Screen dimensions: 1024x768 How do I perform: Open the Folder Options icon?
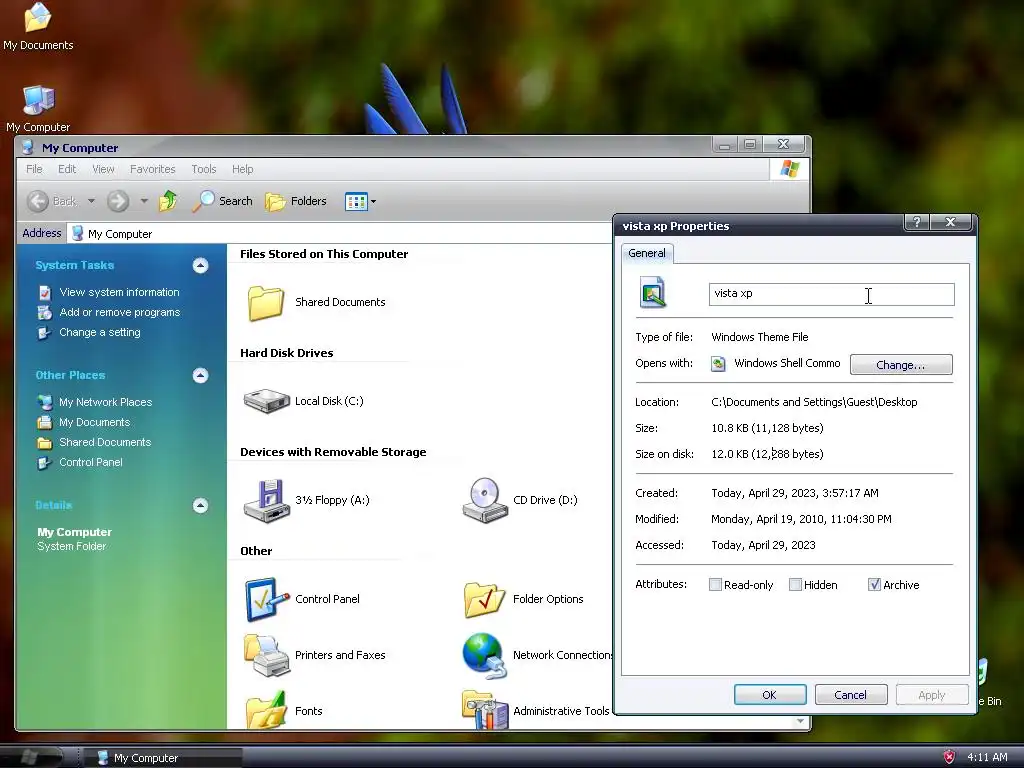click(x=484, y=599)
